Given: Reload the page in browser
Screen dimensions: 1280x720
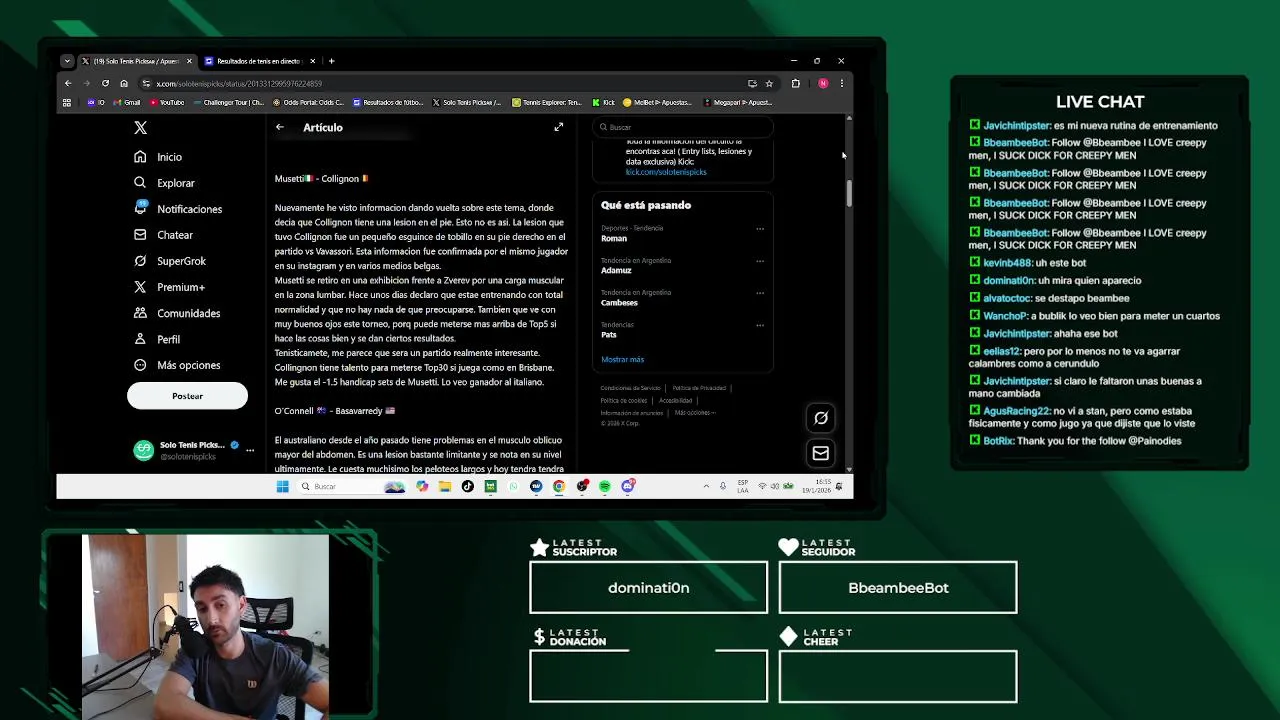Looking at the screenshot, I should pos(105,84).
